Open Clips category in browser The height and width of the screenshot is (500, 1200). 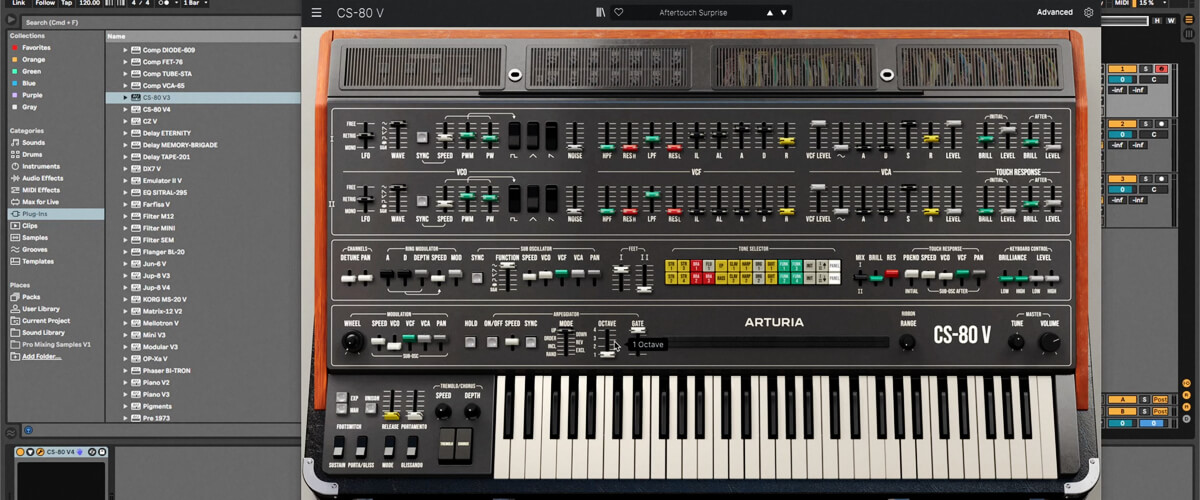coord(31,226)
